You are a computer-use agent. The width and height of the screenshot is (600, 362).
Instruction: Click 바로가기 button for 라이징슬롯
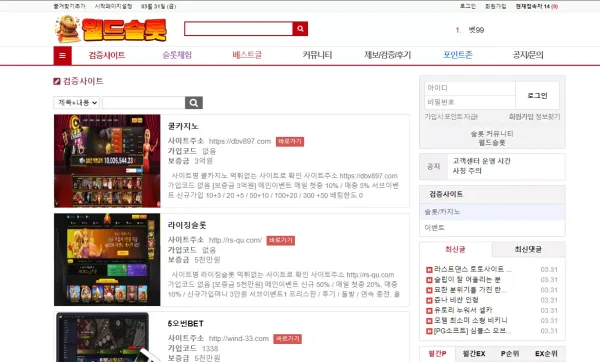[280, 240]
